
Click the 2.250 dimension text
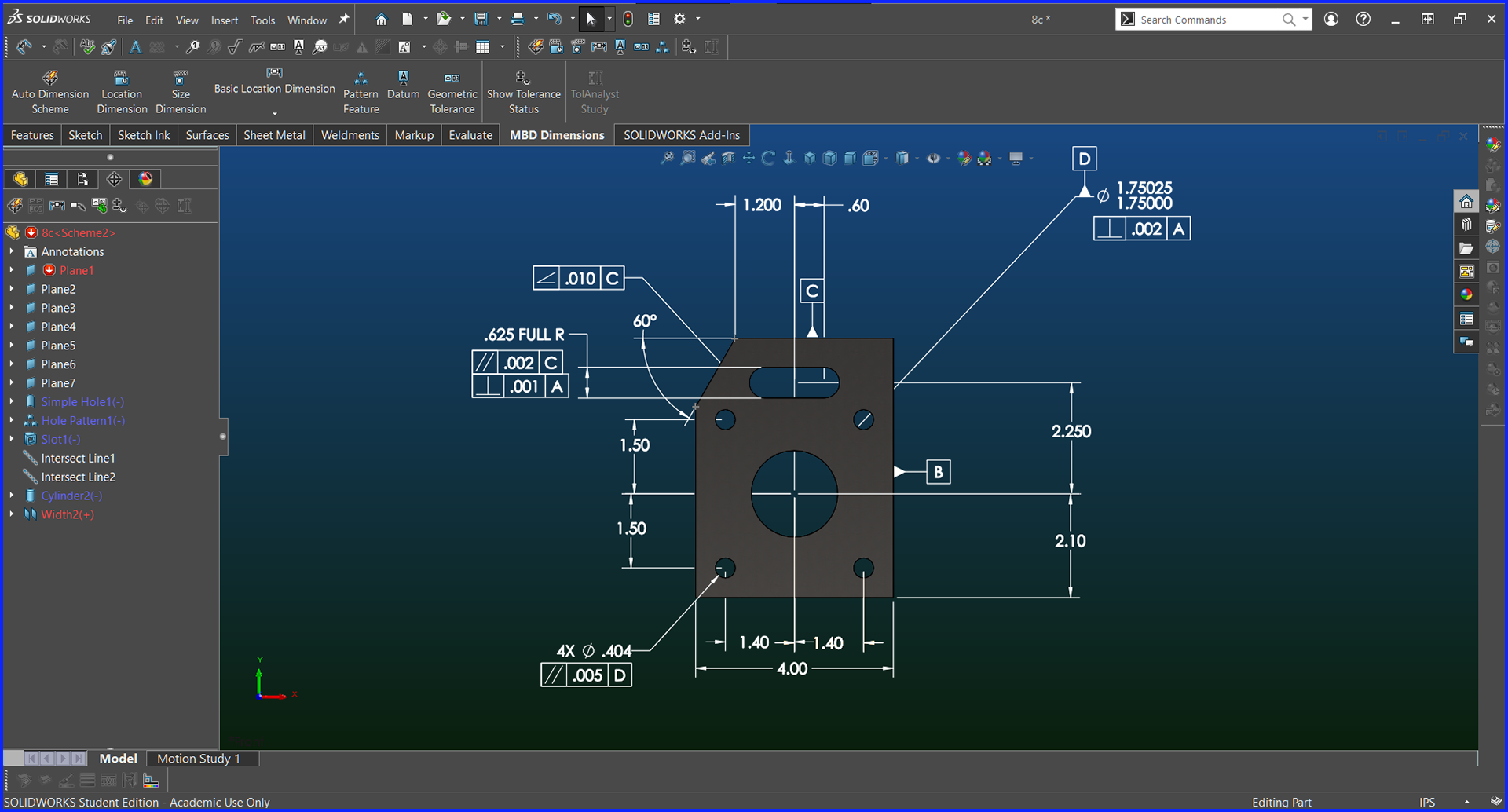coord(1071,431)
